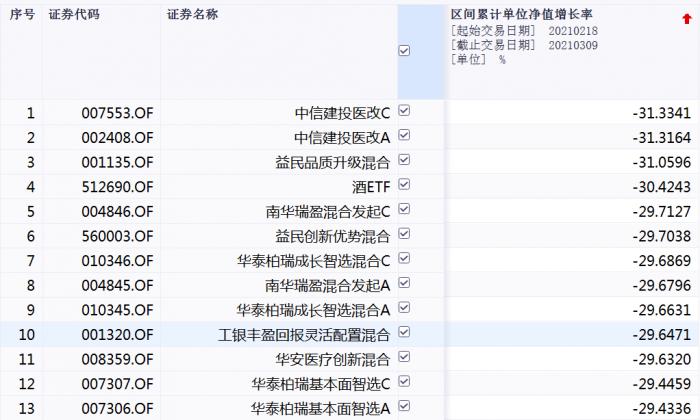Toggle checkbox for 酒ETF row
Image resolution: width=700 pixels, height=420 pixels.
(x=404, y=184)
